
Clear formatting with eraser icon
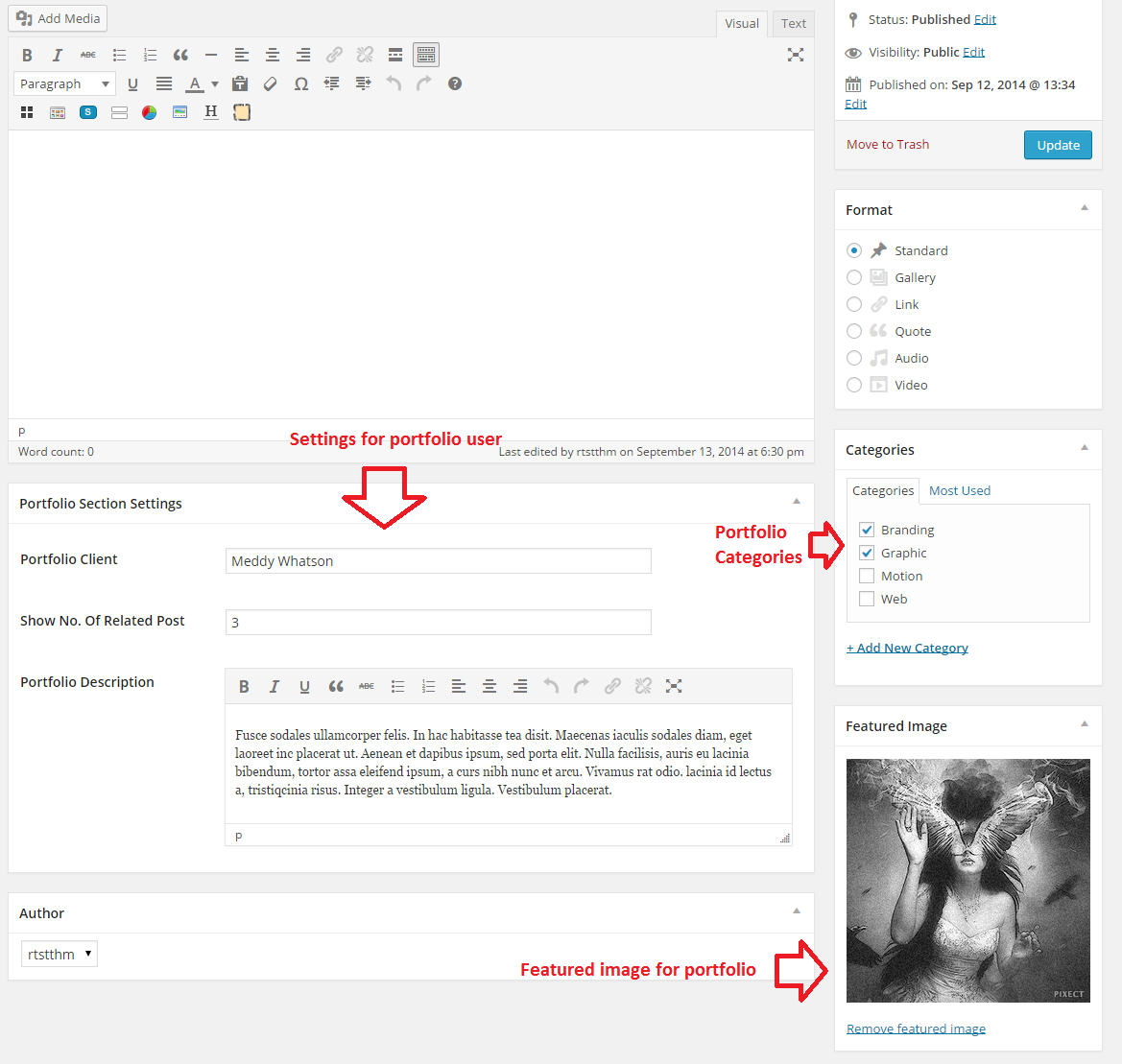[x=270, y=84]
